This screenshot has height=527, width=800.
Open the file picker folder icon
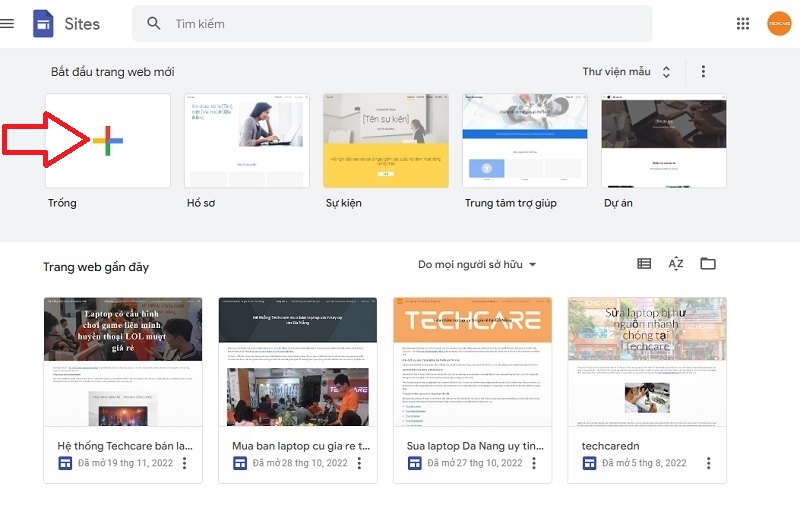click(x=708, y=264)
